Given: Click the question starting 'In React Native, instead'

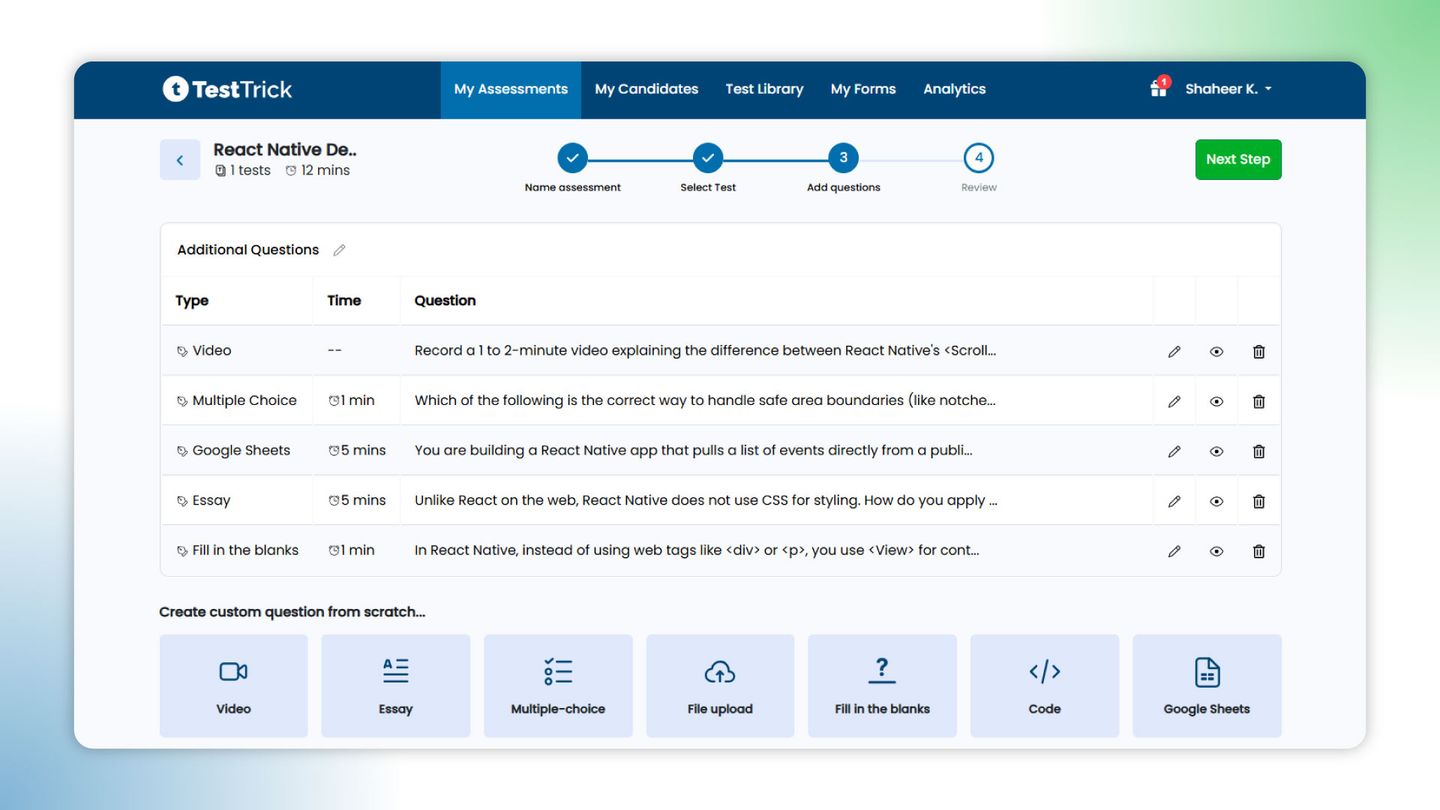Looking at the screenshot, I should (x=697, y=551).
